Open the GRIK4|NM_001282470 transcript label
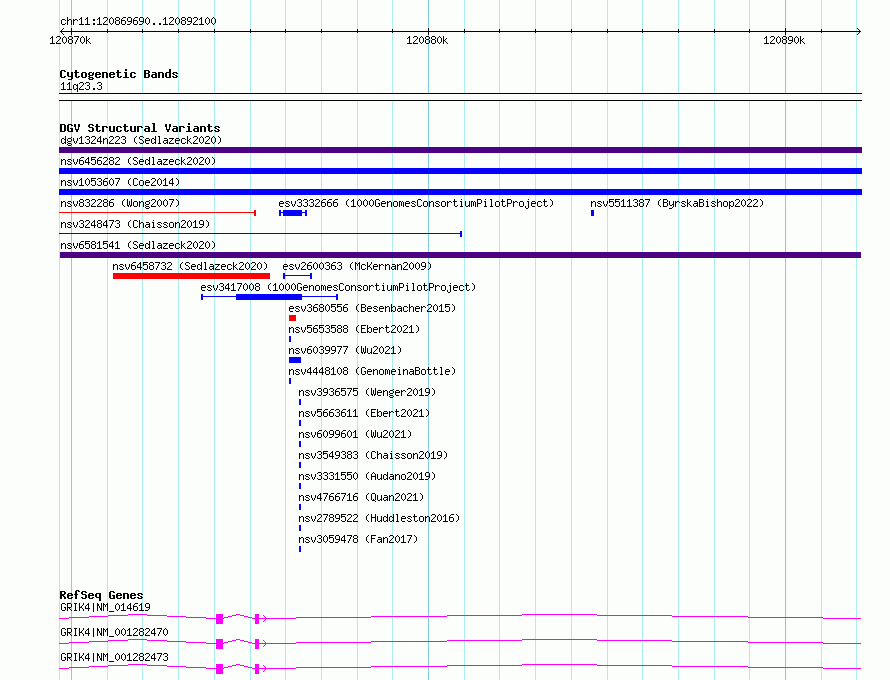Screen dimensions: 890x680 tap(114, 632)
